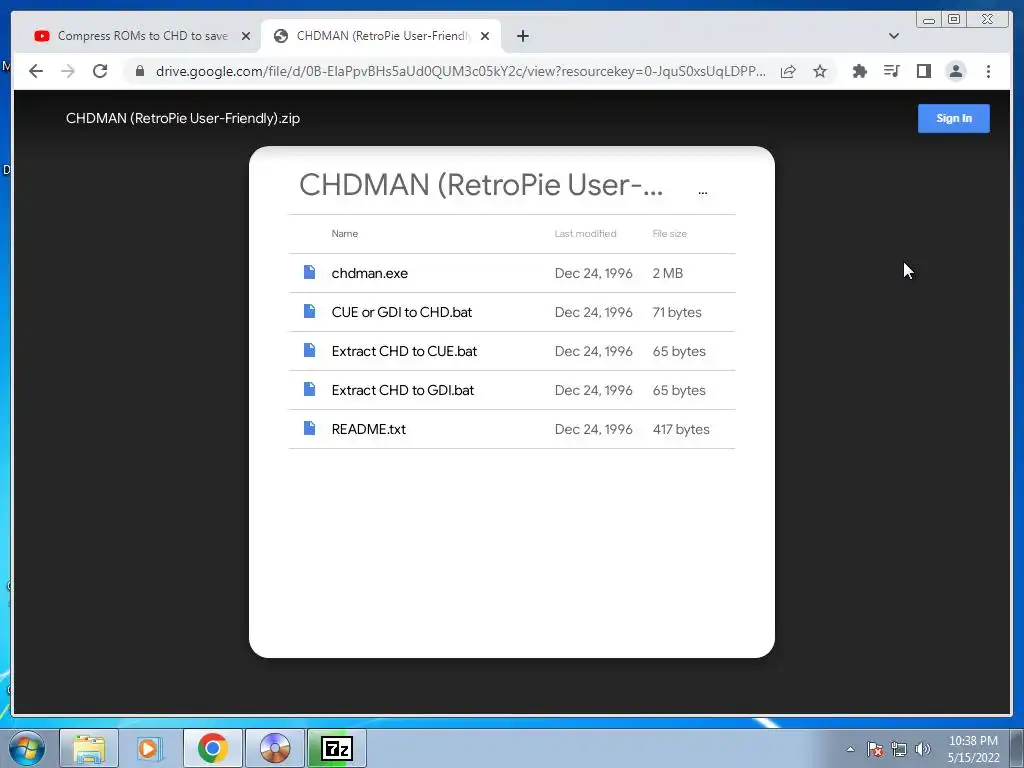1024x768 pixels.
Task: Open the Chrome three-dot menu
Action: [x=988, y=71]
